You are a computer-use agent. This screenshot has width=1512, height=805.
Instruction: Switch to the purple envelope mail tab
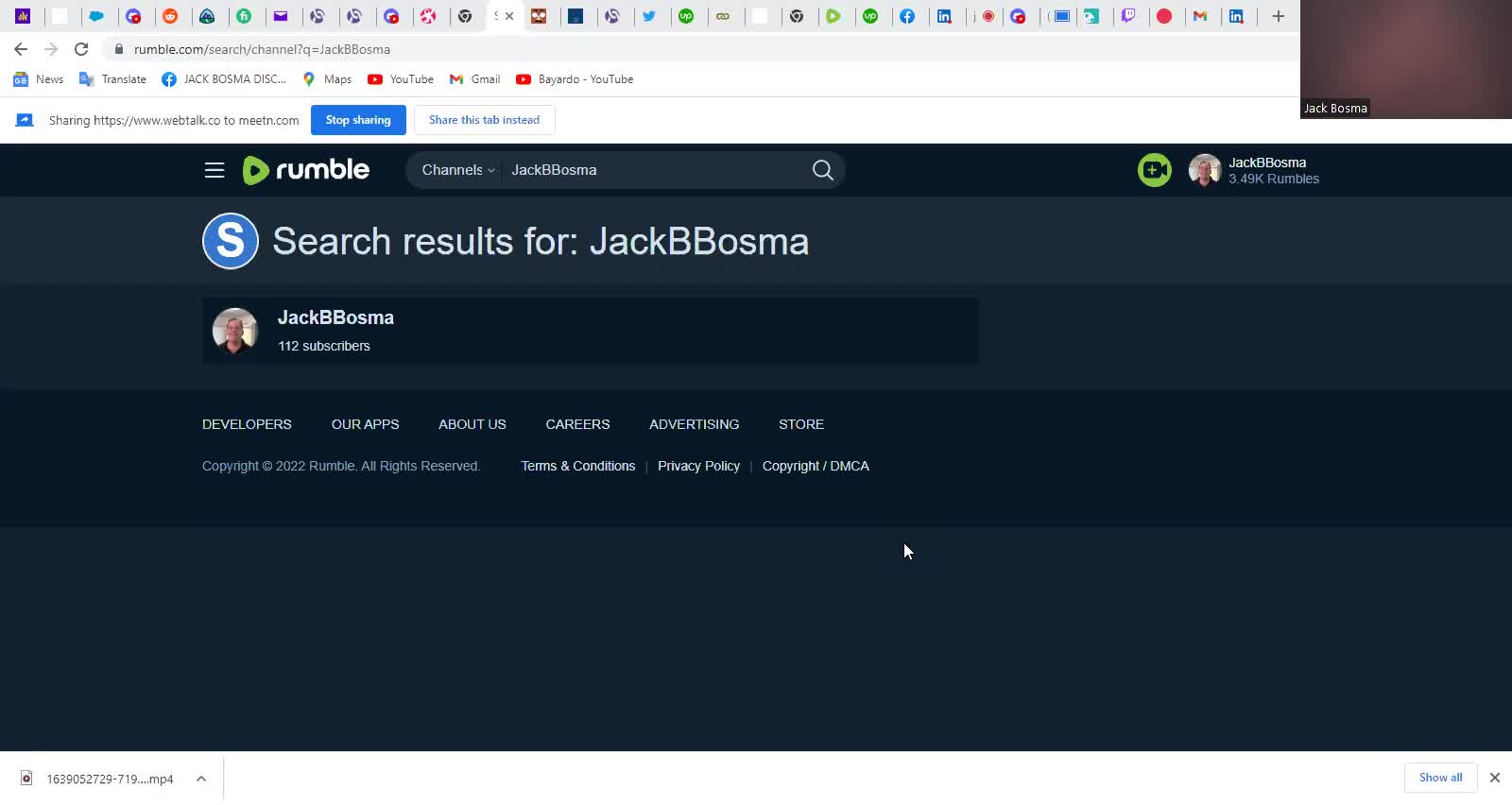pyautogui.click(x=281, y=16)
